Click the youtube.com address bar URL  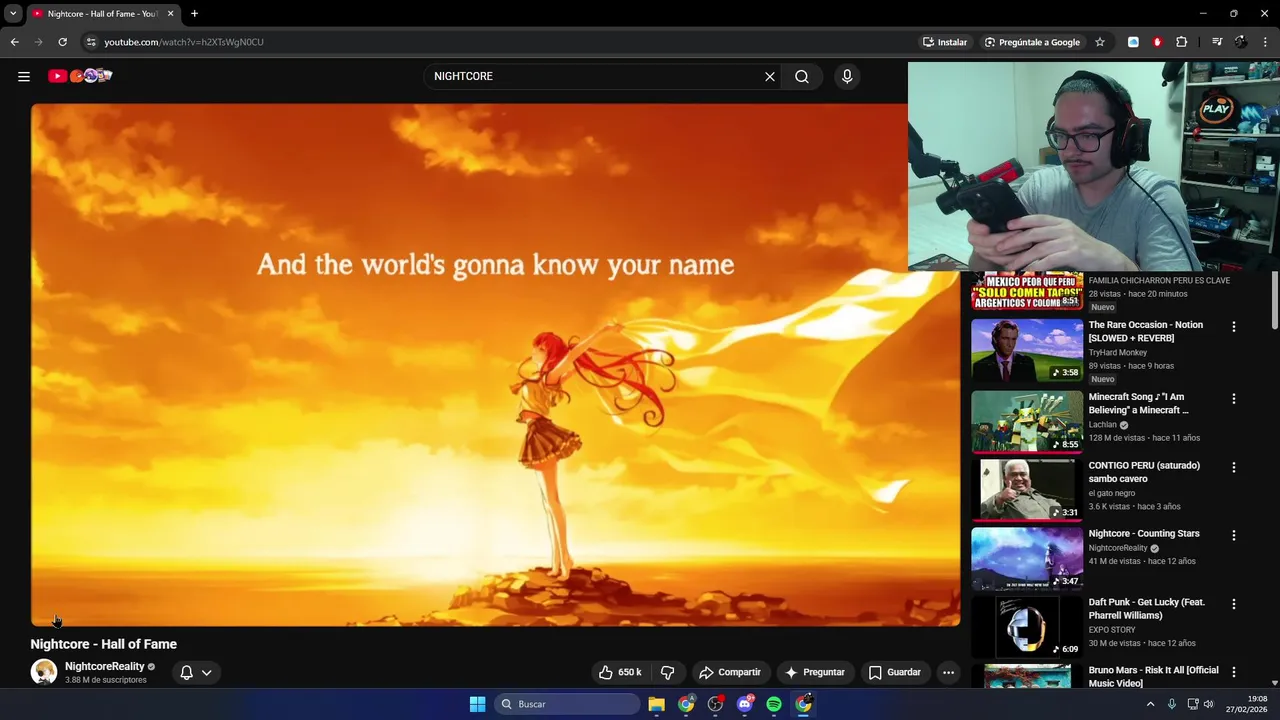pos(184,42)
